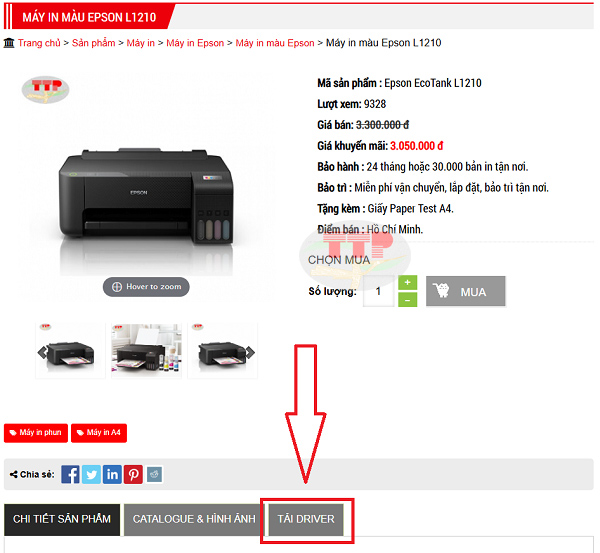Screen dimensions: 600x553
Task: Select the middle printer with inks thumbnail
Action: point(146,351)
